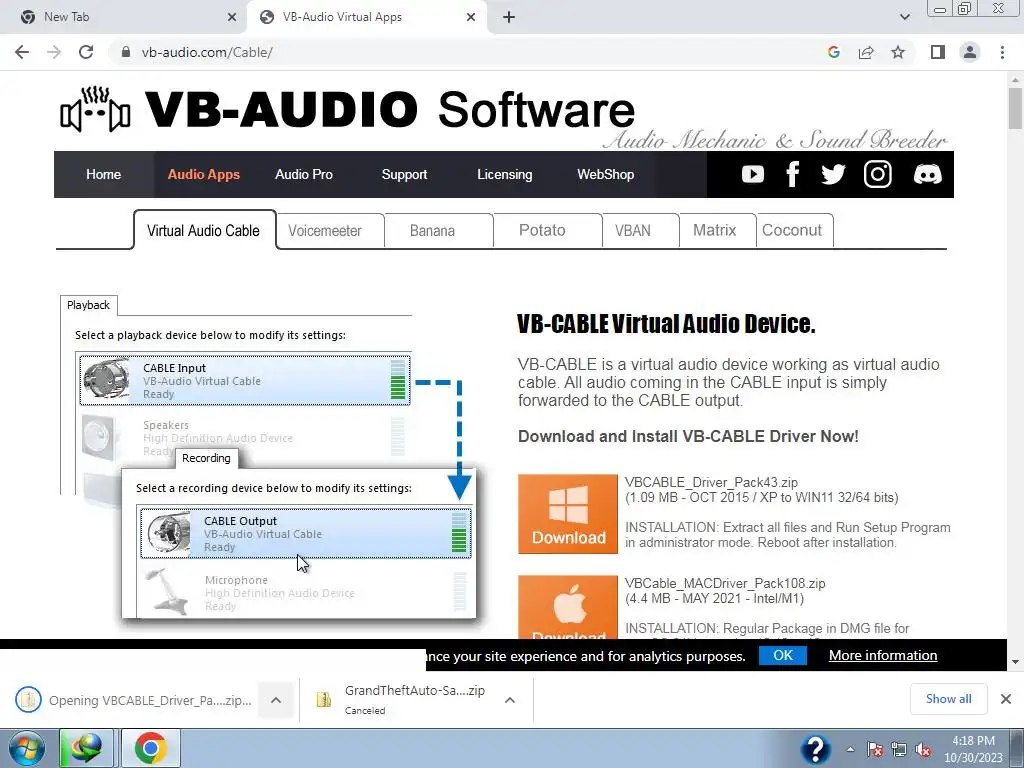Select the Virtual Audio Cable tab
Image resolution: width=1024 pixels, height=768 pixels.
pos(204,231)
